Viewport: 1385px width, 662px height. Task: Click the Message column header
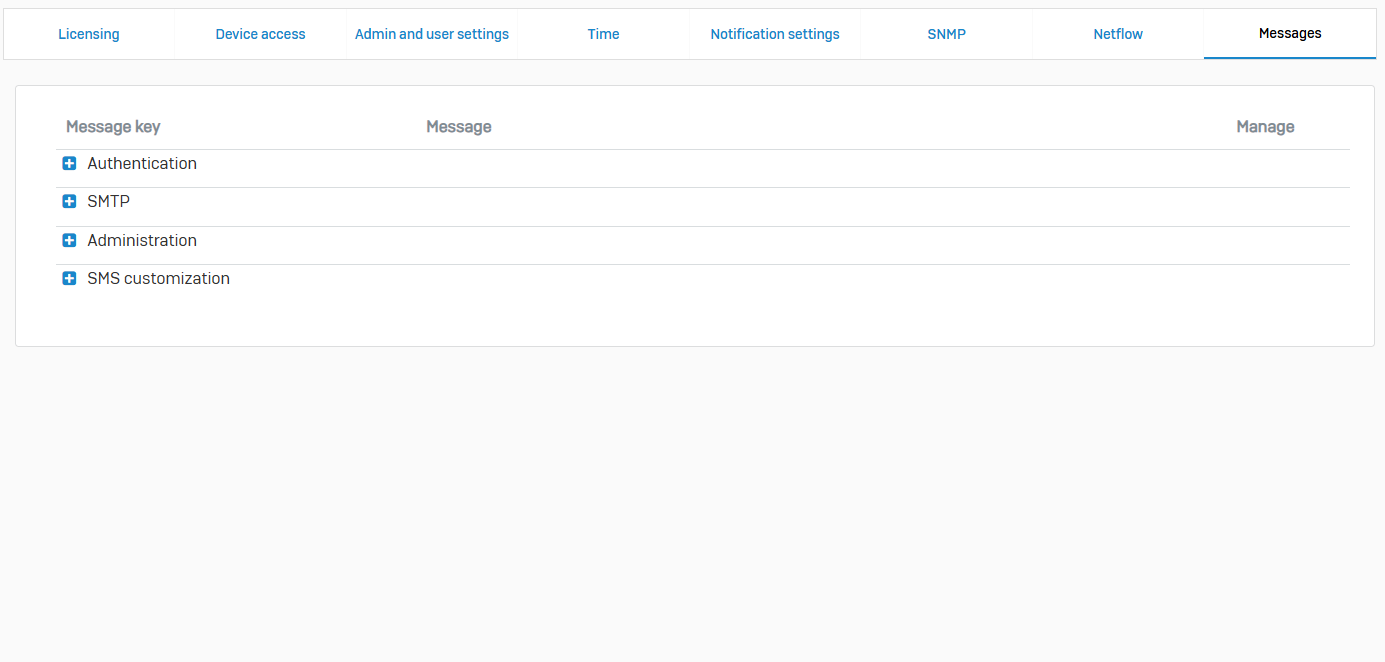point(458,127)
